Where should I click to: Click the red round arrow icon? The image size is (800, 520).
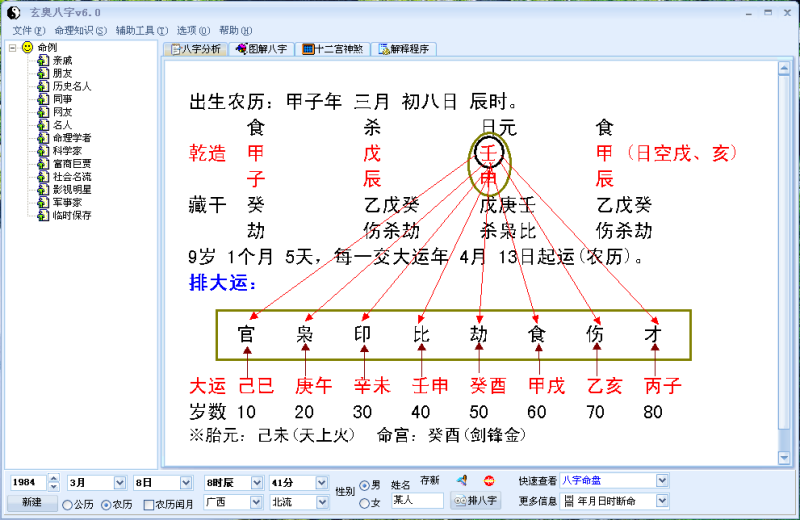click(489, 480)
